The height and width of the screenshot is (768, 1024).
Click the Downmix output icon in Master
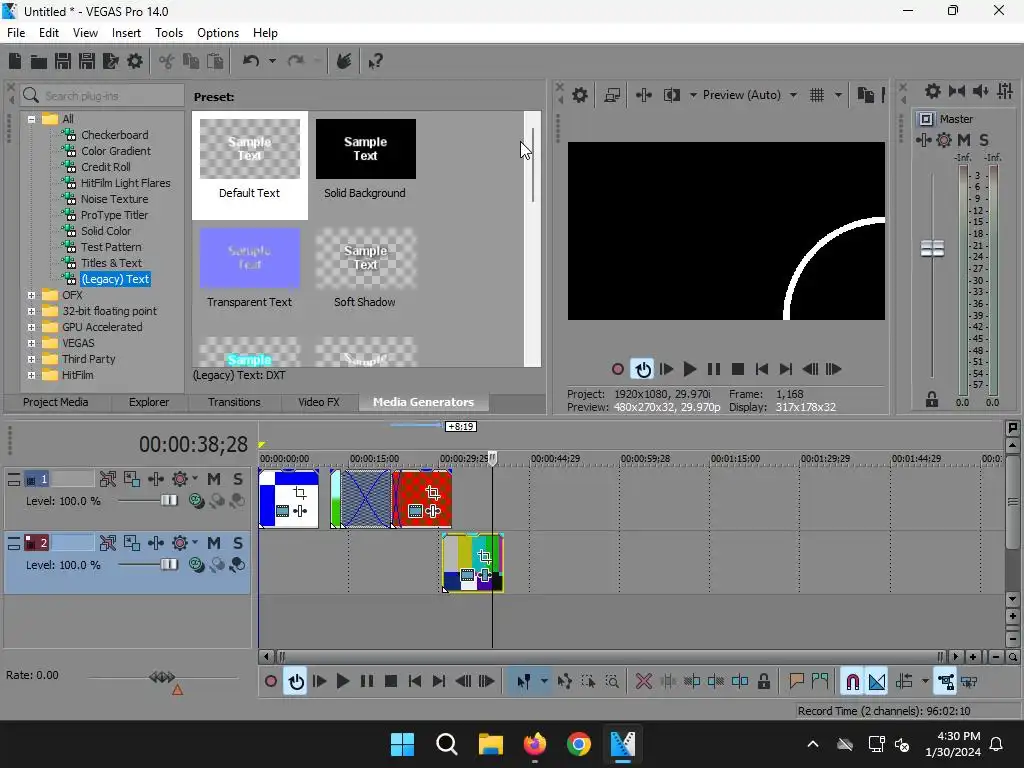click(957, 91)
